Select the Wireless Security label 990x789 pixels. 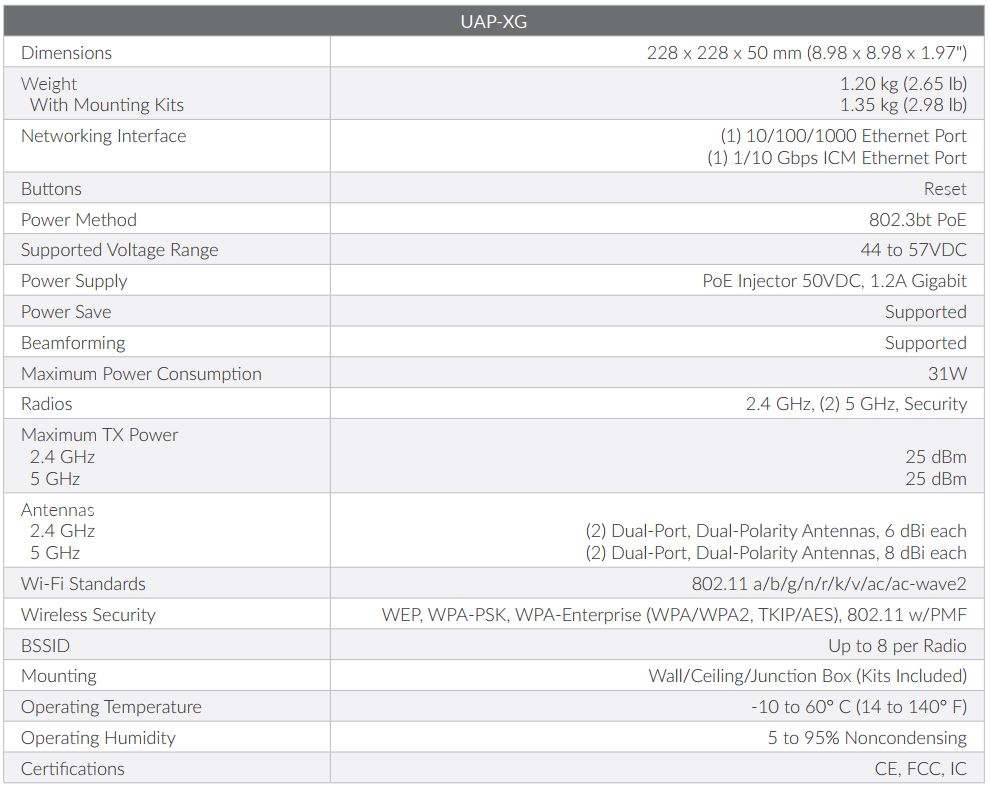click(x=88, y=615)
